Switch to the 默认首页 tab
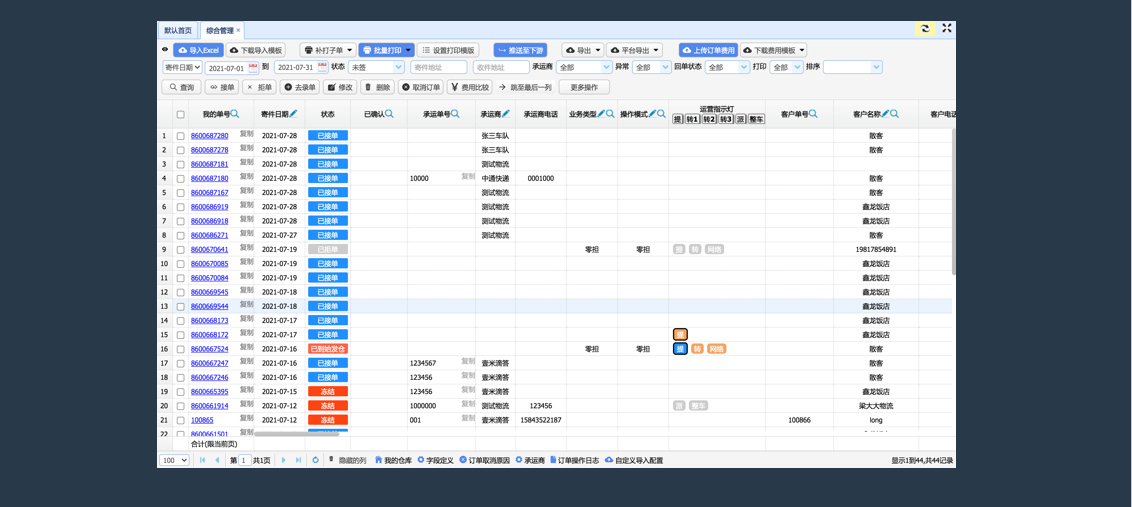The width and height of the screenshot is (1132, 507). 178,30
